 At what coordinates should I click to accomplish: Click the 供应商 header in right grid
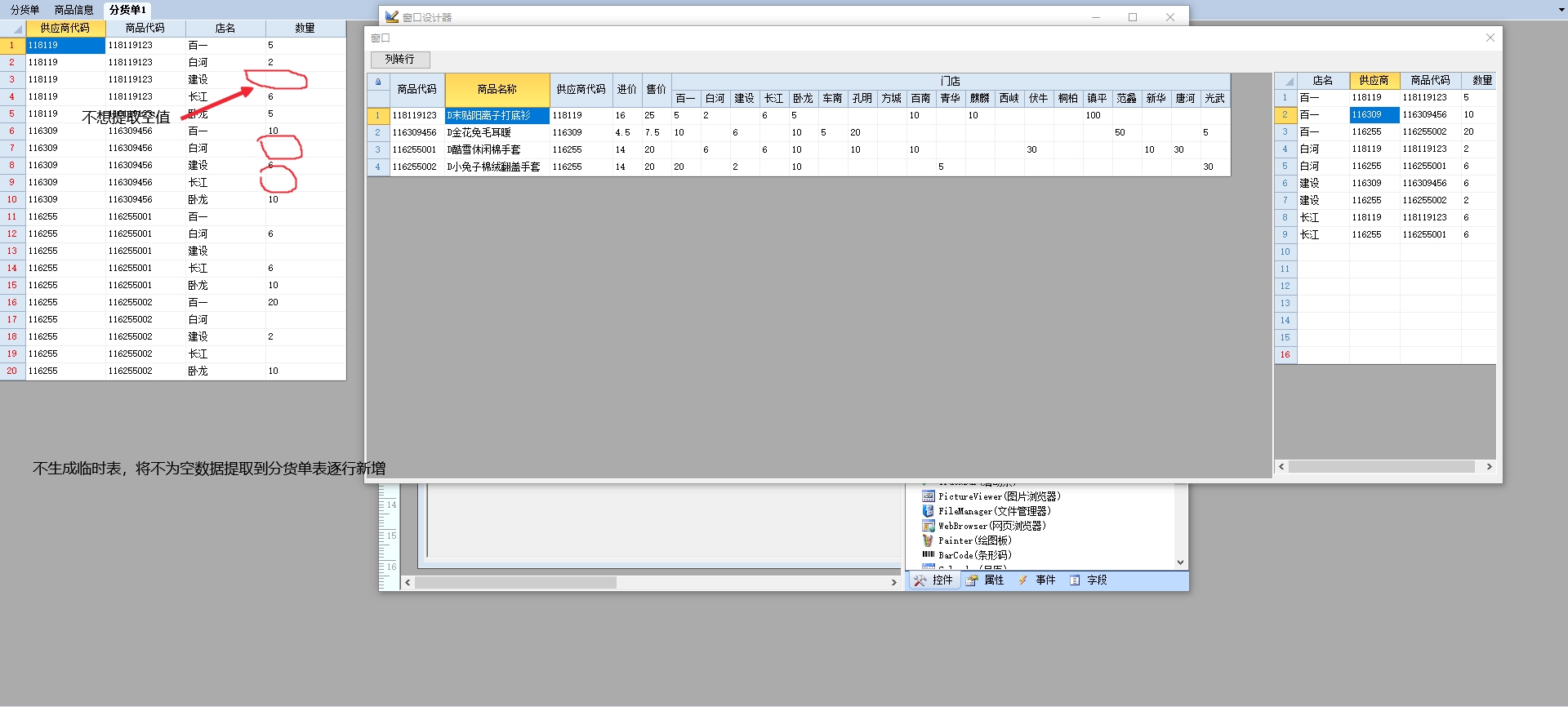[x=1374, y=81]
